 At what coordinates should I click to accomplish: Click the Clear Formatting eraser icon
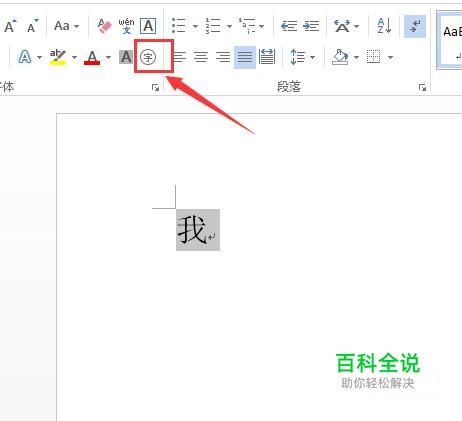[x=104, y=26]
